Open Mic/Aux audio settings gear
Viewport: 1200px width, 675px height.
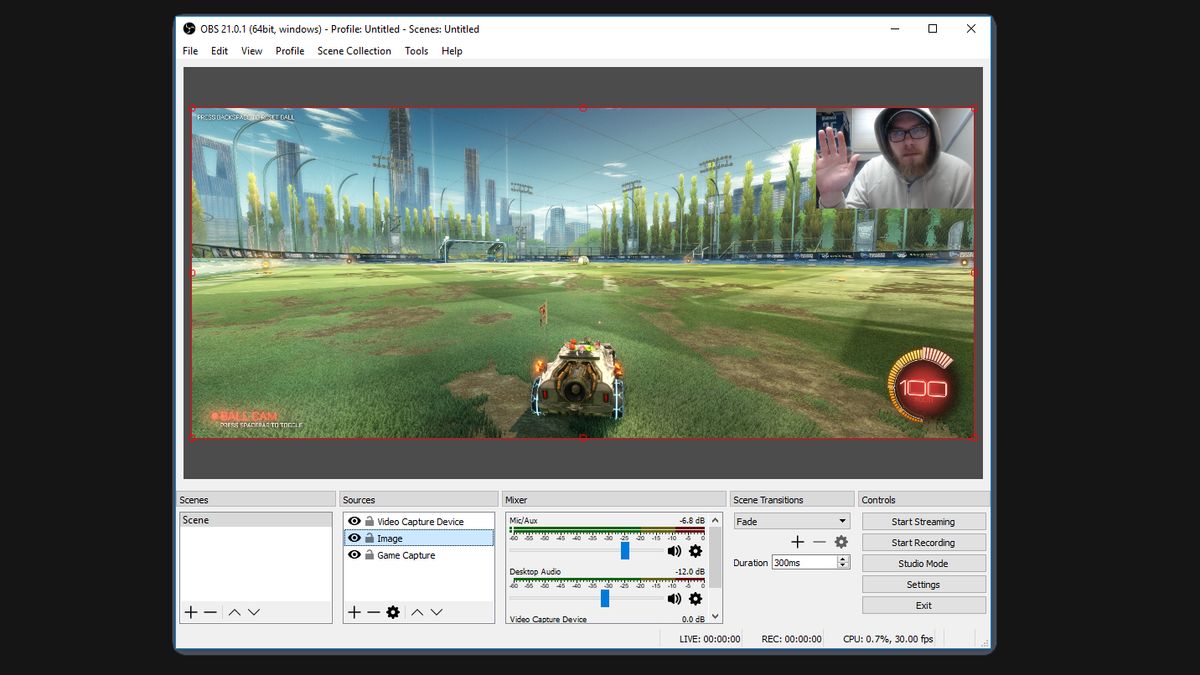point(695,551)
